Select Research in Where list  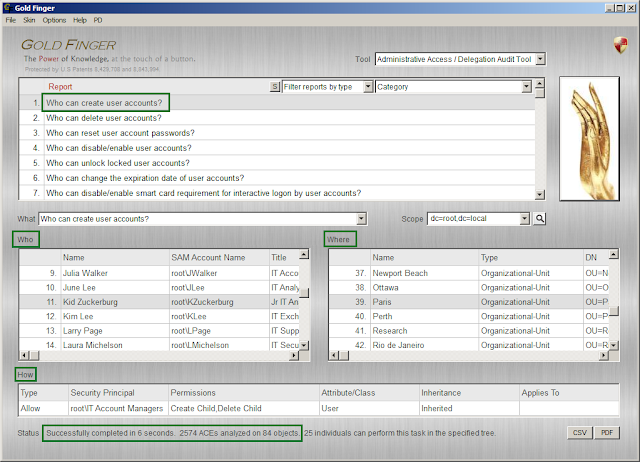coord(469,331)
